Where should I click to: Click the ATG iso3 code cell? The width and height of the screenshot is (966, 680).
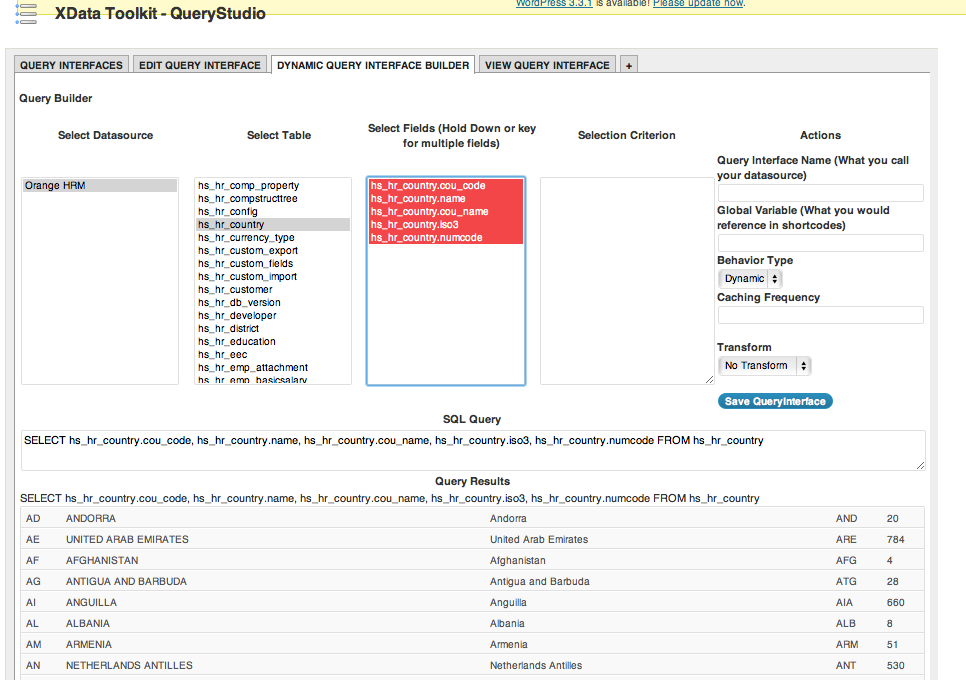point(845,581)
